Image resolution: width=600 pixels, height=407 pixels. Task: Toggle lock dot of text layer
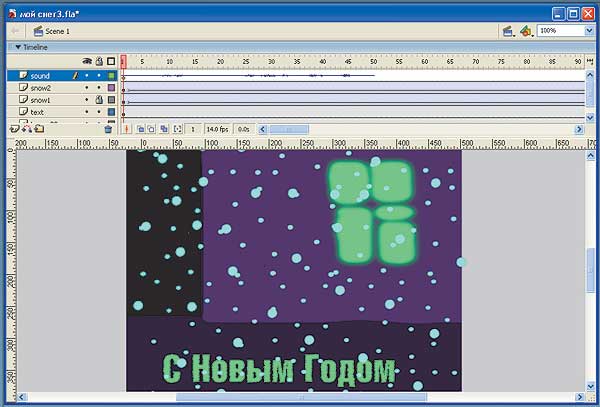coord(99,112)
